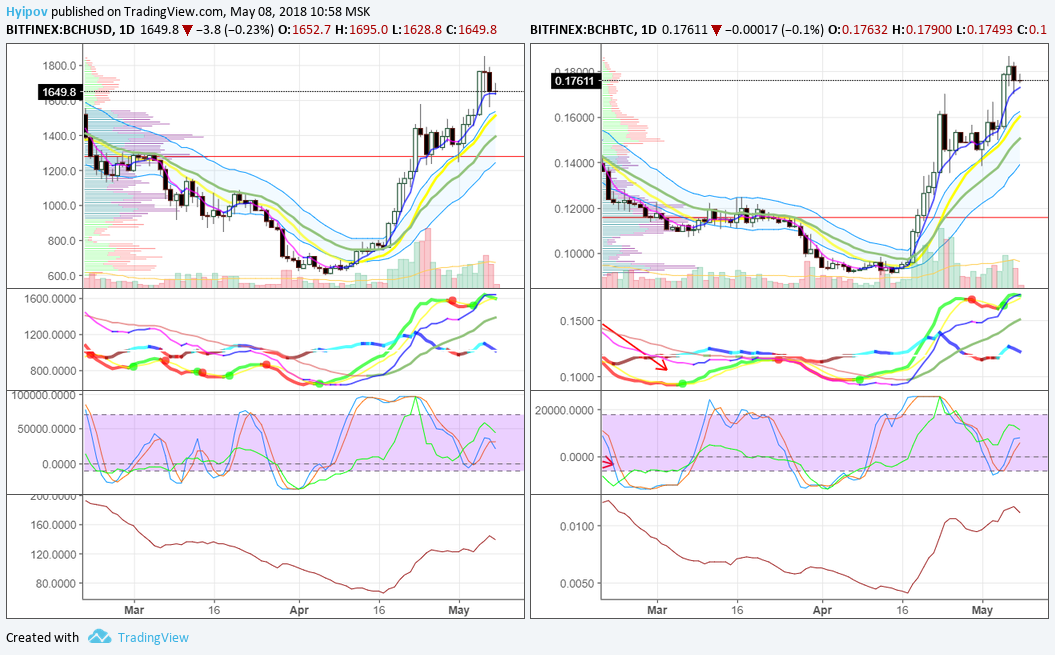Click the 0.14000 price axis label
The height and width of the screenshot is (655, 1055).
[574, 163]
